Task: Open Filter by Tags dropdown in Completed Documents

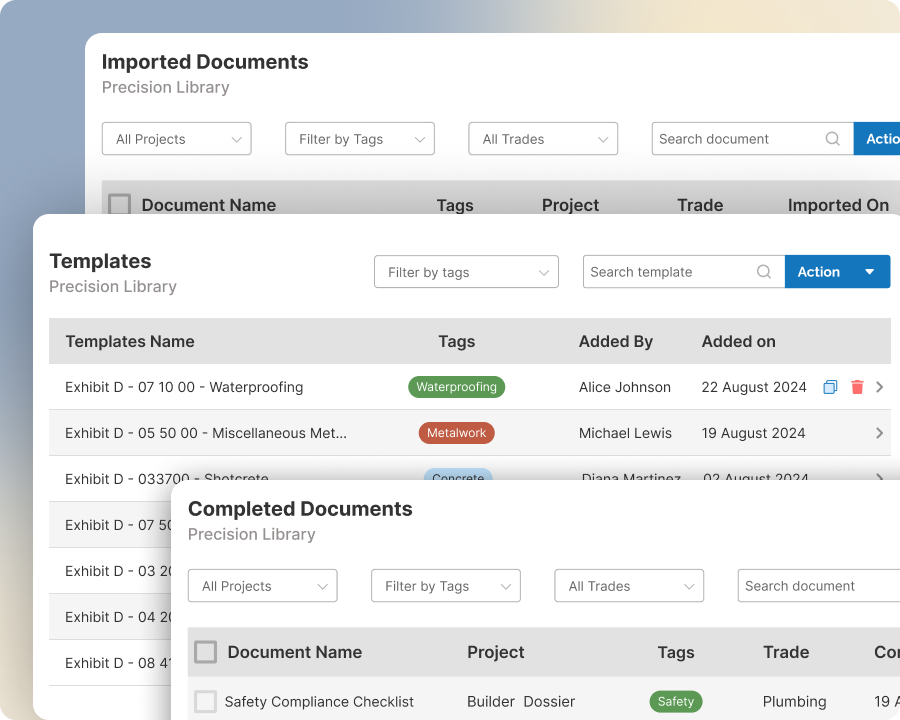Action: pyautogui.click(x=446, y=586)
